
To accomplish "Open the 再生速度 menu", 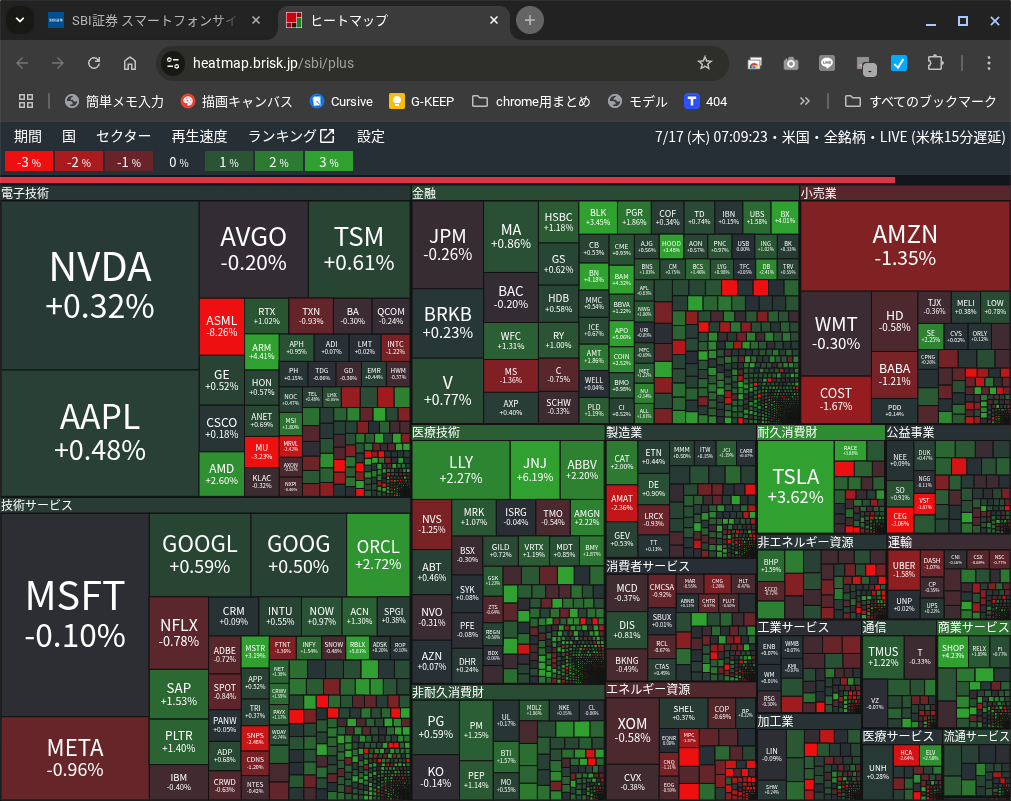I will [x=199, y=136].
